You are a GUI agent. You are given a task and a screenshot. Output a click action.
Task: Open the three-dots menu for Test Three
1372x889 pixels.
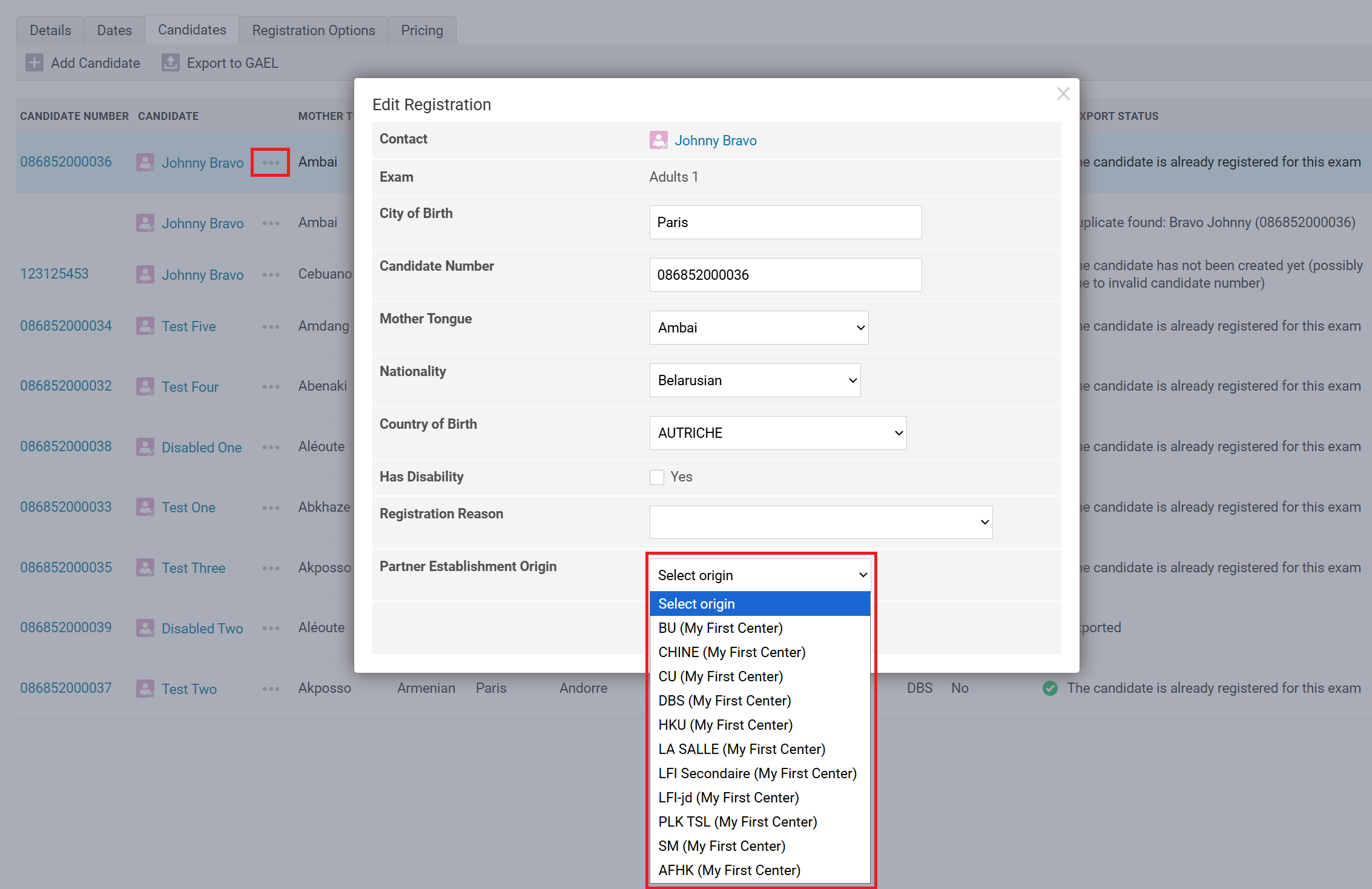(x=271, y=568)
